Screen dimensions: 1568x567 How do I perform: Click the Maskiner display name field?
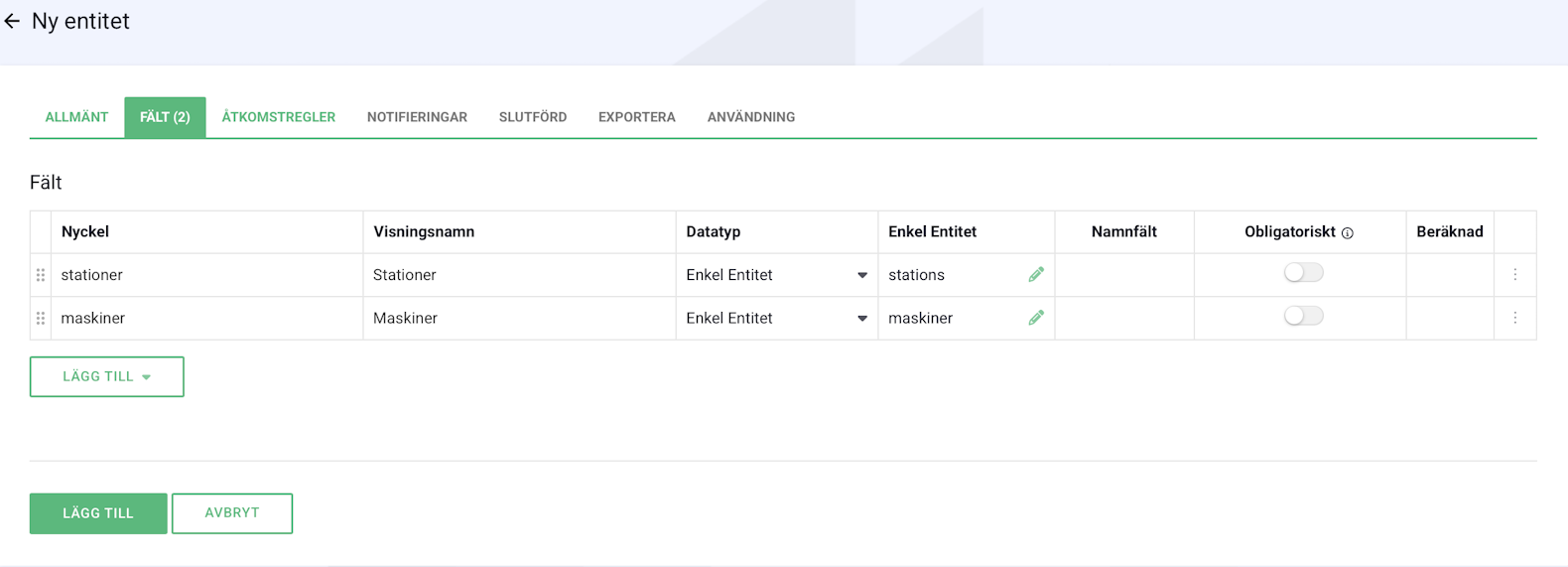tap(519, 319)
